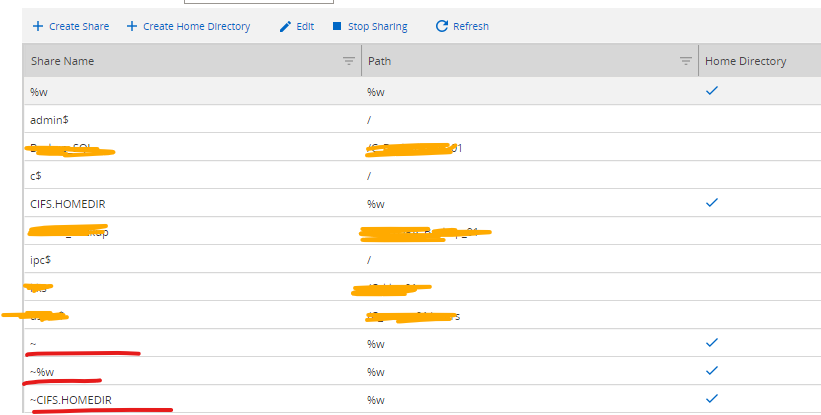Toggle Home Directory checkmark for ~ share
The width and height of the screenshot is (821, 415).
tap(712, 342)
